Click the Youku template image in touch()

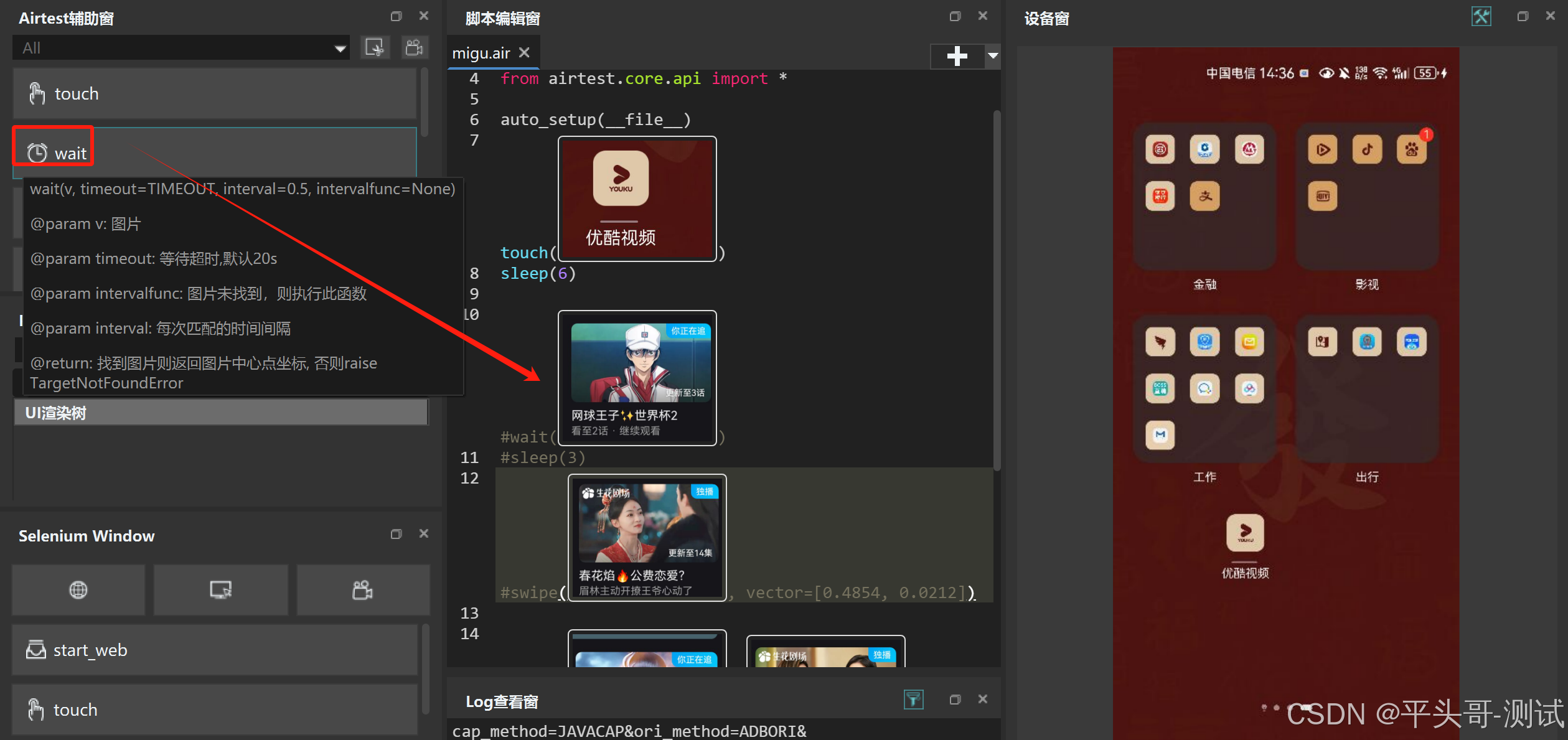click(637, 199)
